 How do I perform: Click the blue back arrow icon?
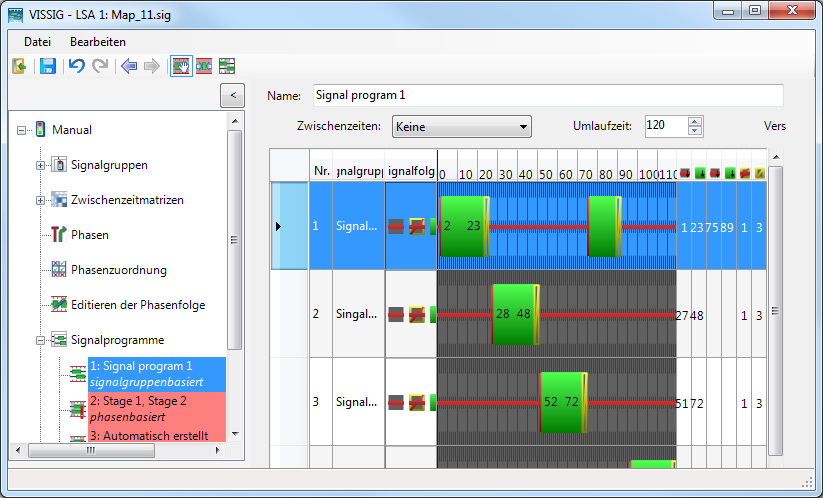(128, 66)
